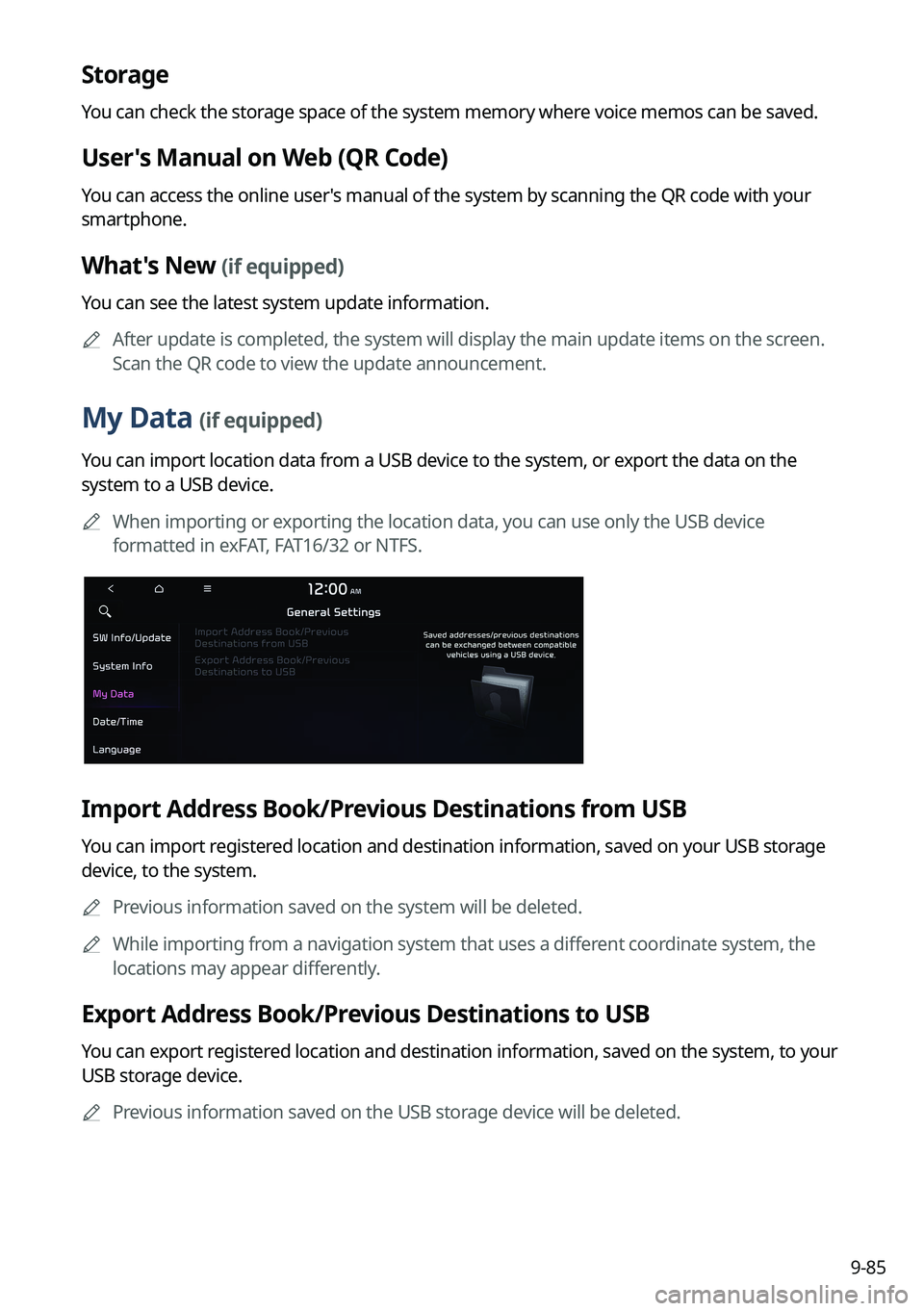The height and width of the screenshot is (1311, 924).
Task: Click the note pencil icon beside 'After update is completed'
Action: click(91, 340)
